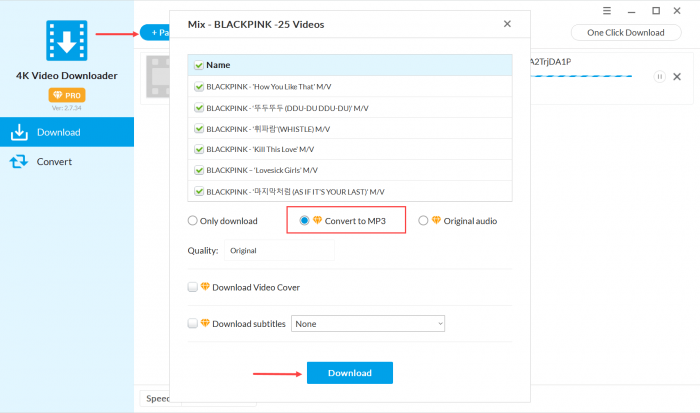Click the One Click Download button
This screenshot has width=700, height=413.
click(626, 32)
